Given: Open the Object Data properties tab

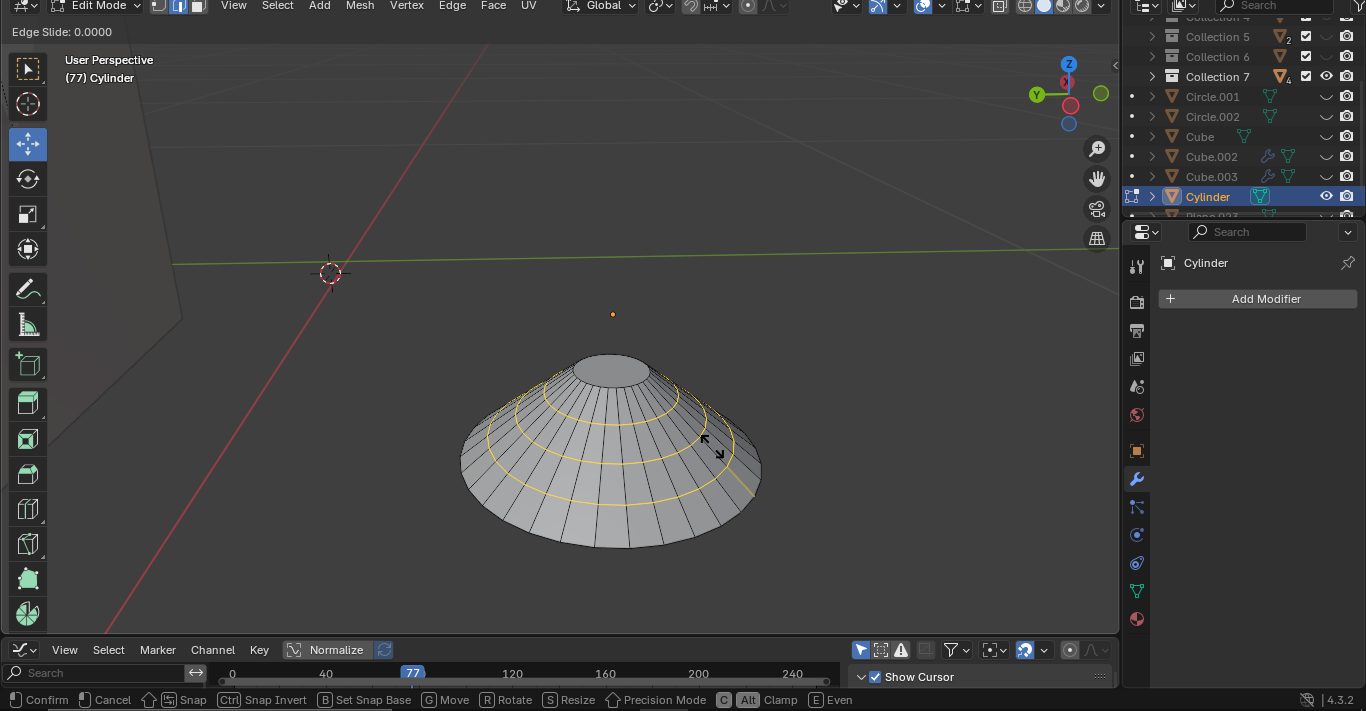Looking at the screenshot, I should [1137, 591].
